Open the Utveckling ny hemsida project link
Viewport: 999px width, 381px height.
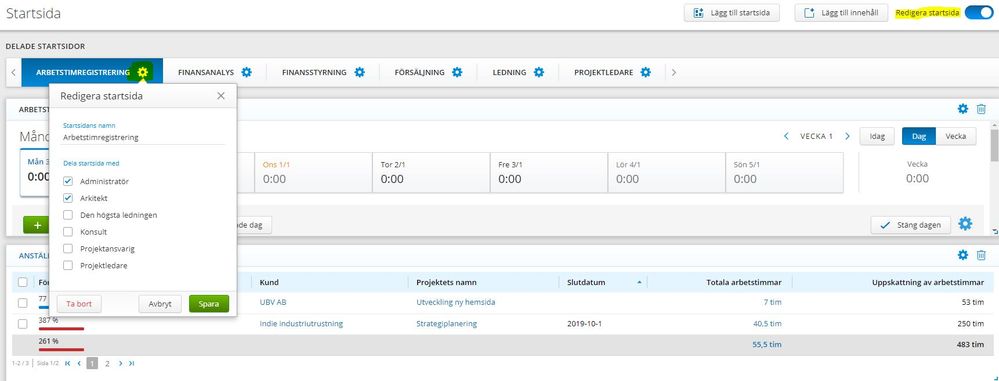456,302
